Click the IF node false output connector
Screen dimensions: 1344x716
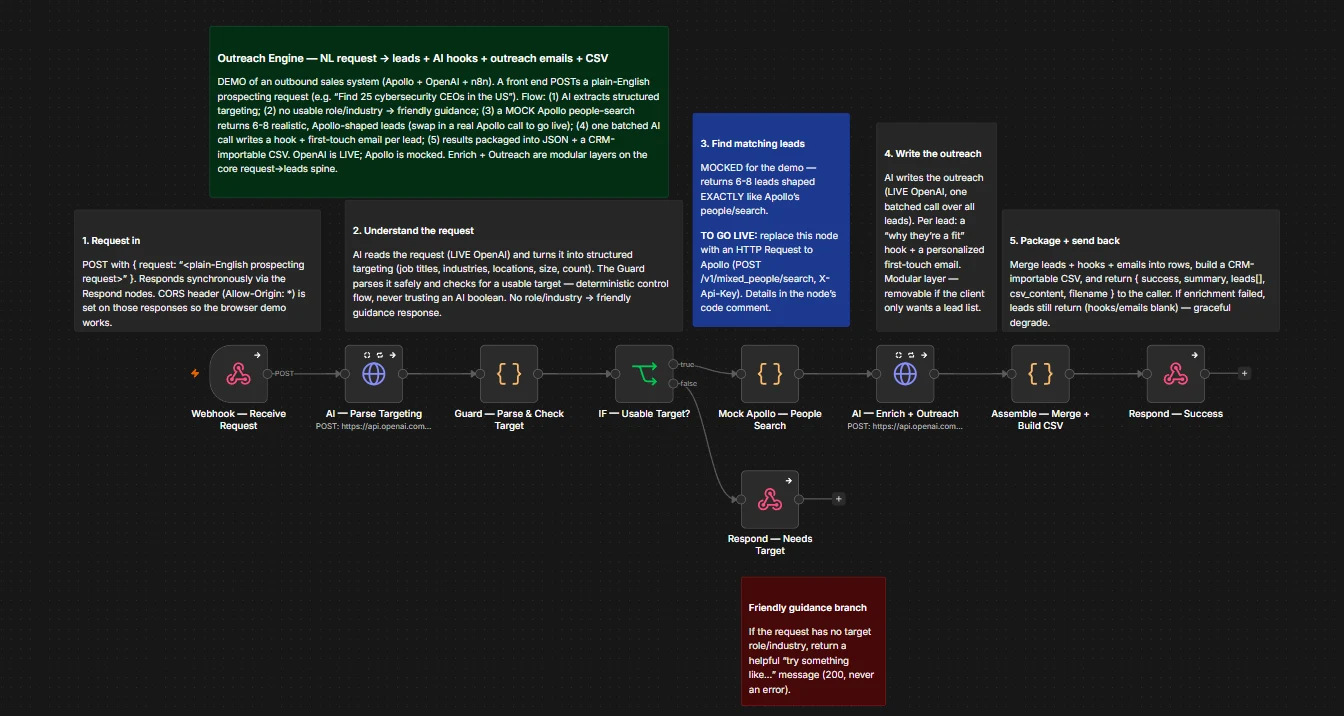pos(675,384)
